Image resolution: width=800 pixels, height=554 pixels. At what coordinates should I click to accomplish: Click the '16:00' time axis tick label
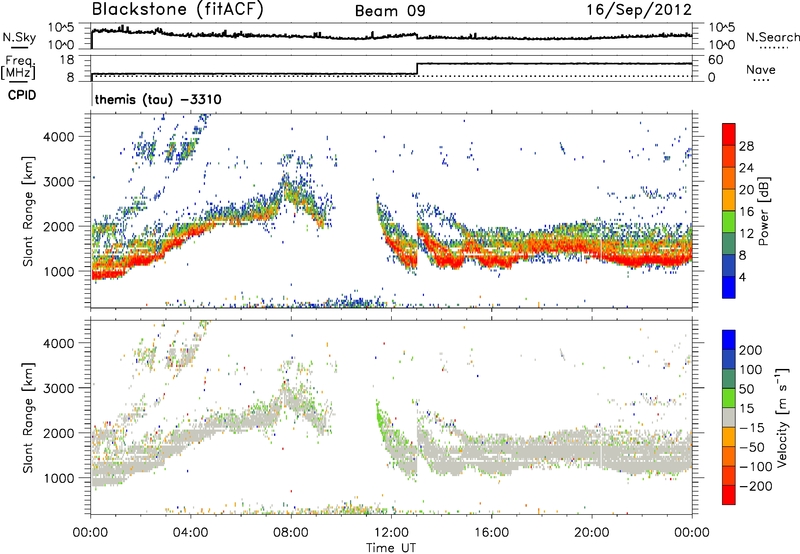pyautogui.click(x=491, y=533)
